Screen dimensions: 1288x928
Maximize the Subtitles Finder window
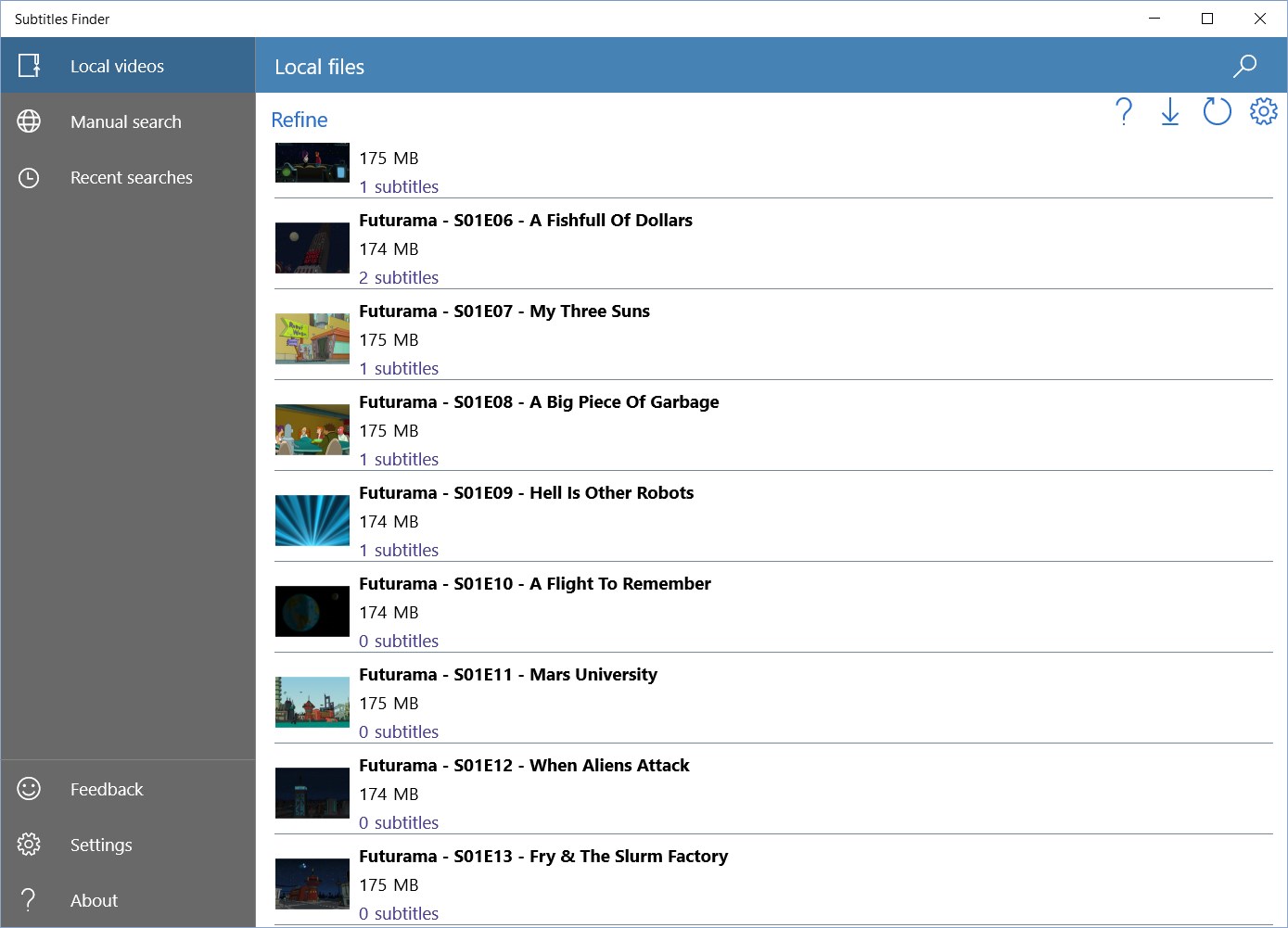(x=1207, y=19)
